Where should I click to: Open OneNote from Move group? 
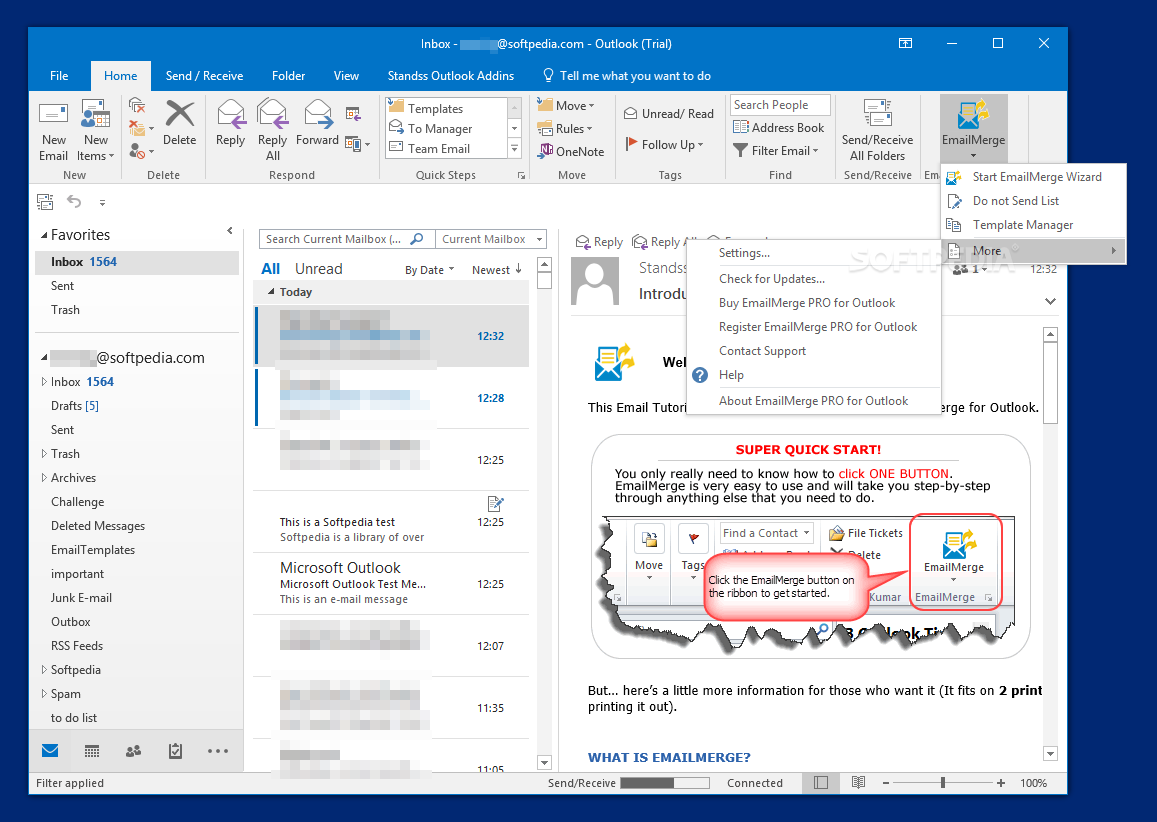coord(571,151)
